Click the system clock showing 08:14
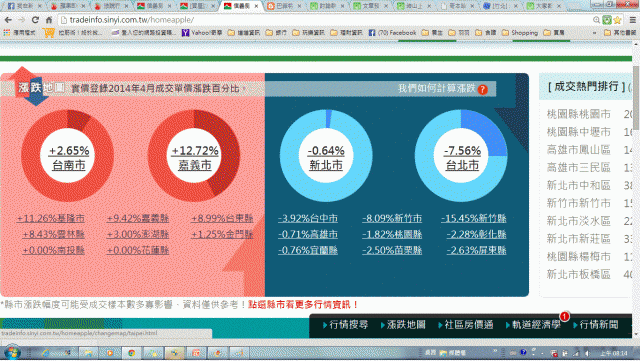Screen dimensions: 640x361 tap(613, 353)
